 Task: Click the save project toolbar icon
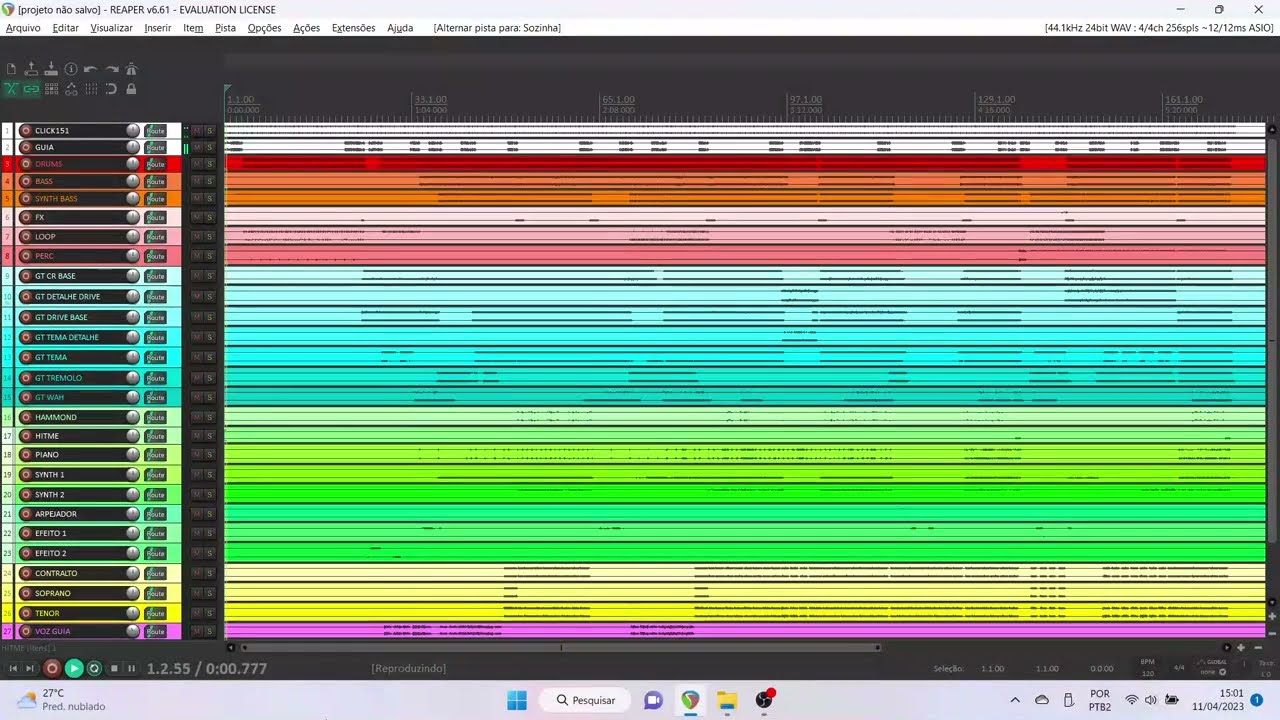51,69
